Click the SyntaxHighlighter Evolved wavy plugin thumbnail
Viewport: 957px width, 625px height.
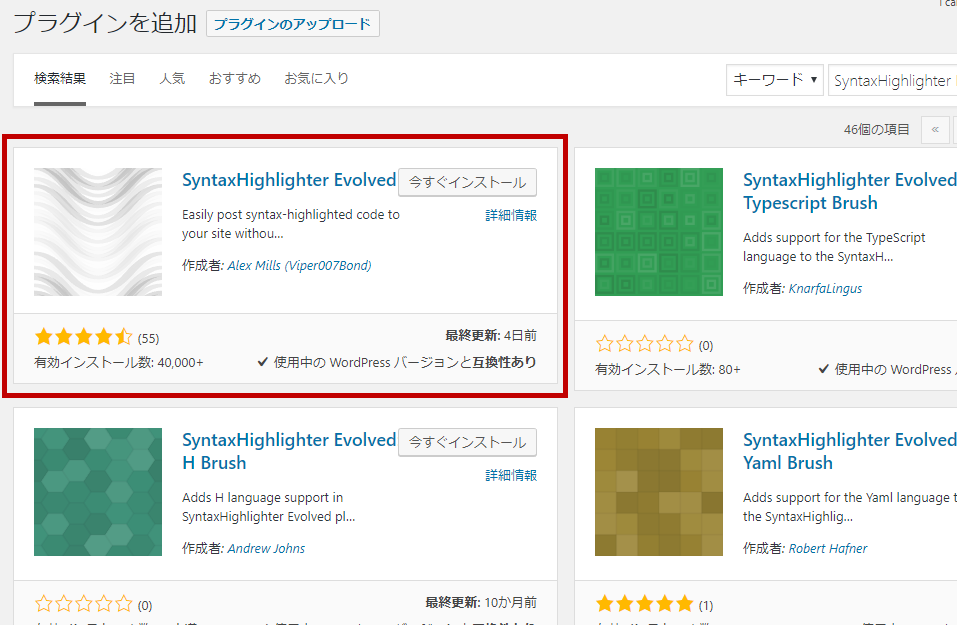tap(98, 232)
